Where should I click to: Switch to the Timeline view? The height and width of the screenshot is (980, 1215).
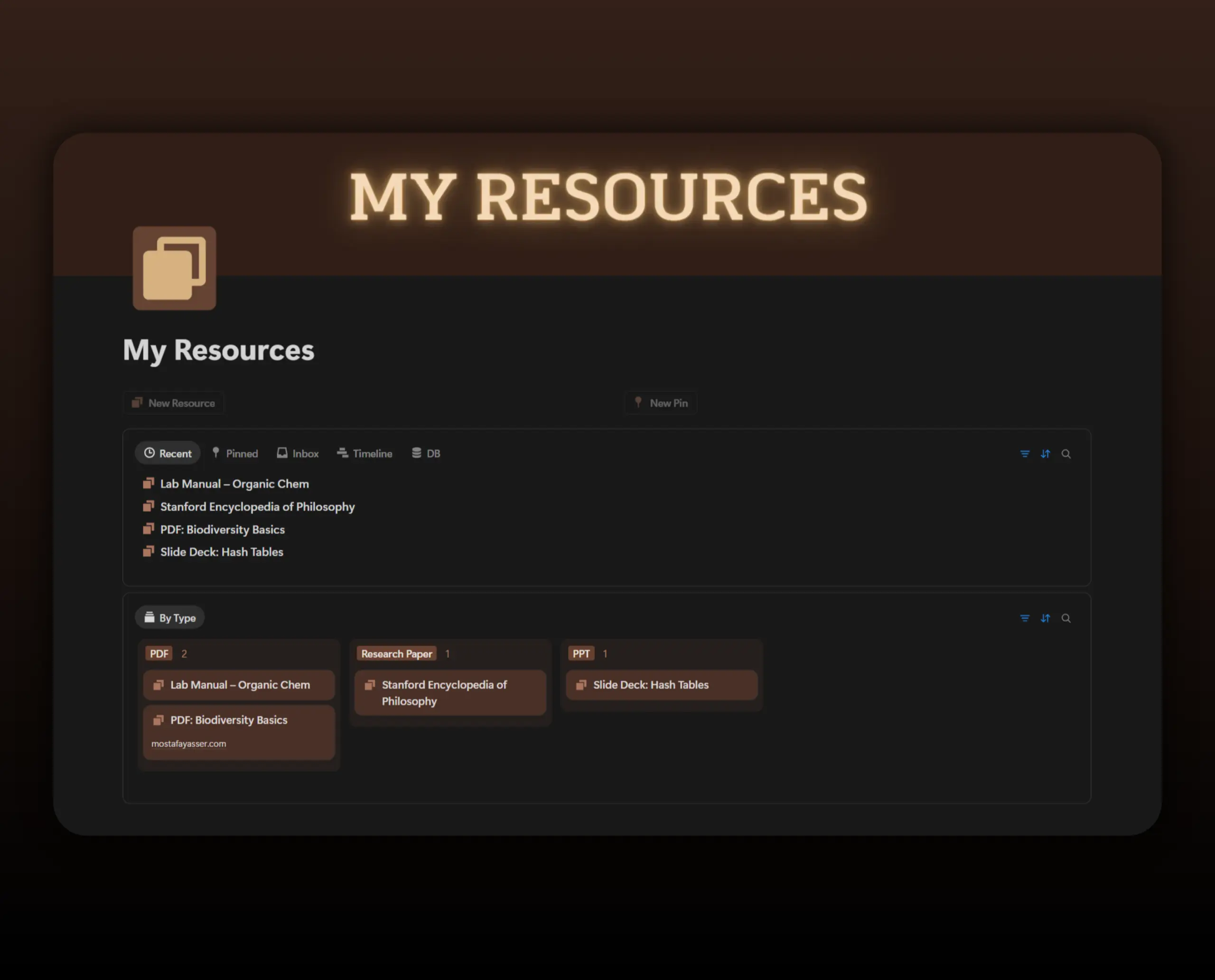point(364,453)
